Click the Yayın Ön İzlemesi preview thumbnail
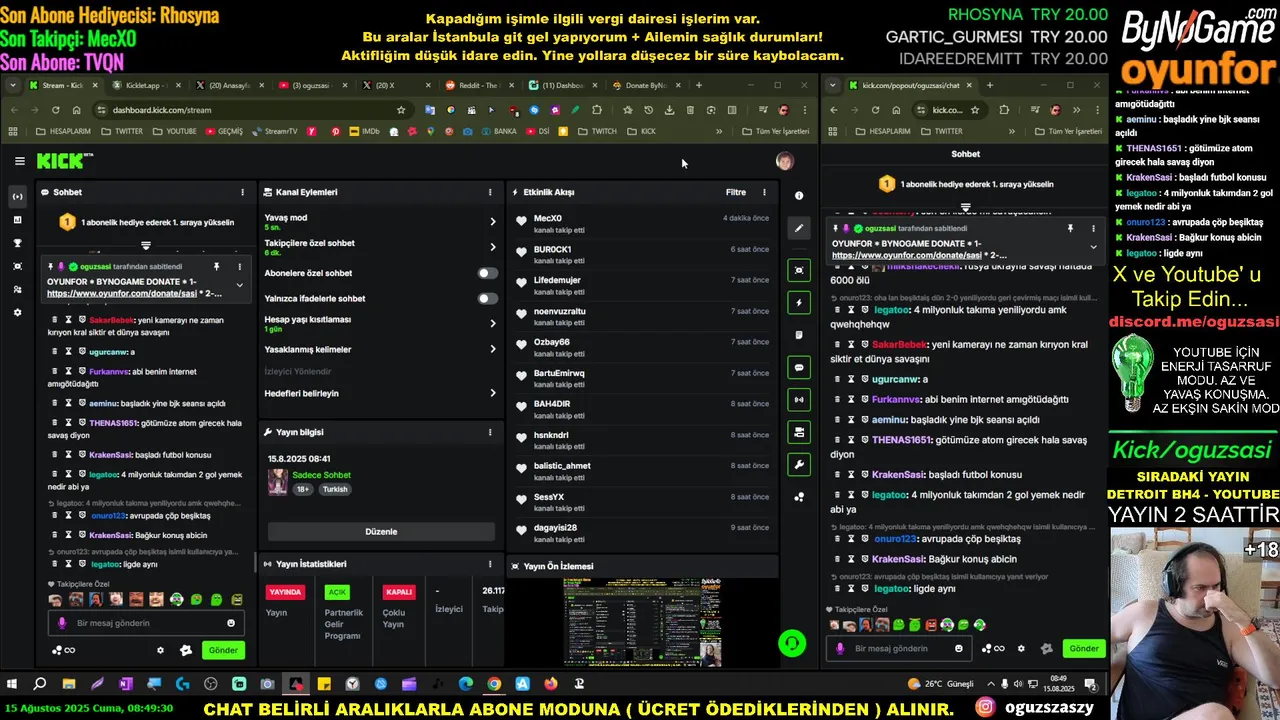This screenshot has width=1280, height=720. tap(642, 621)
